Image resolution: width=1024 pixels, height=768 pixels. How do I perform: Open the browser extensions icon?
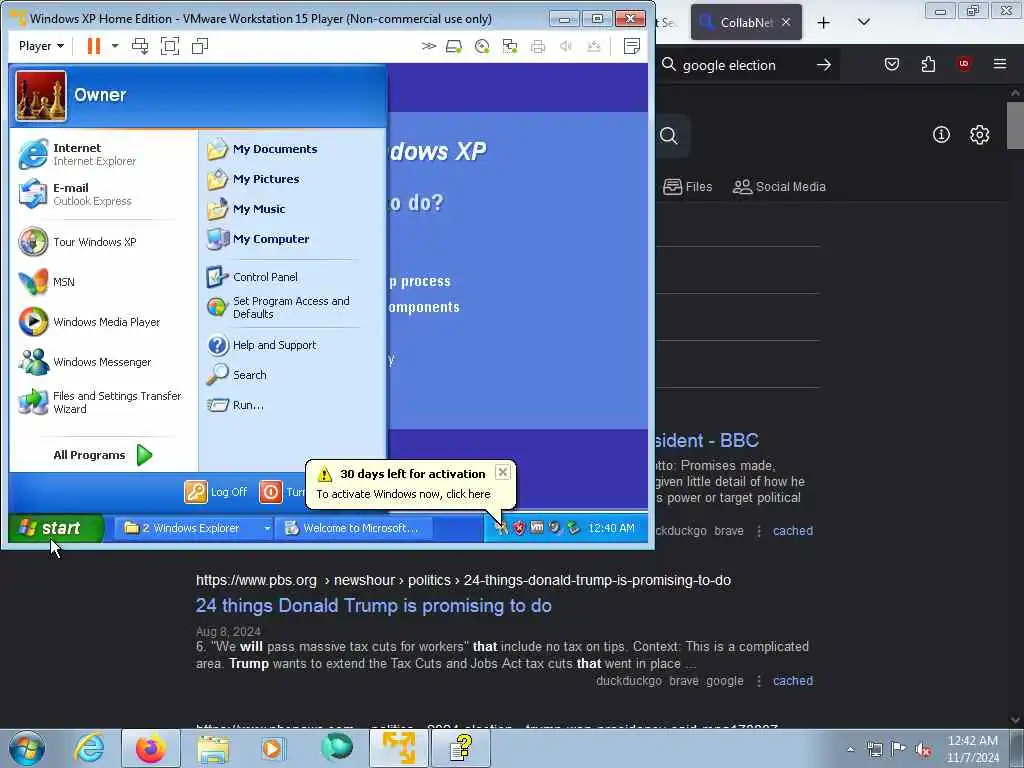point(928,64)
